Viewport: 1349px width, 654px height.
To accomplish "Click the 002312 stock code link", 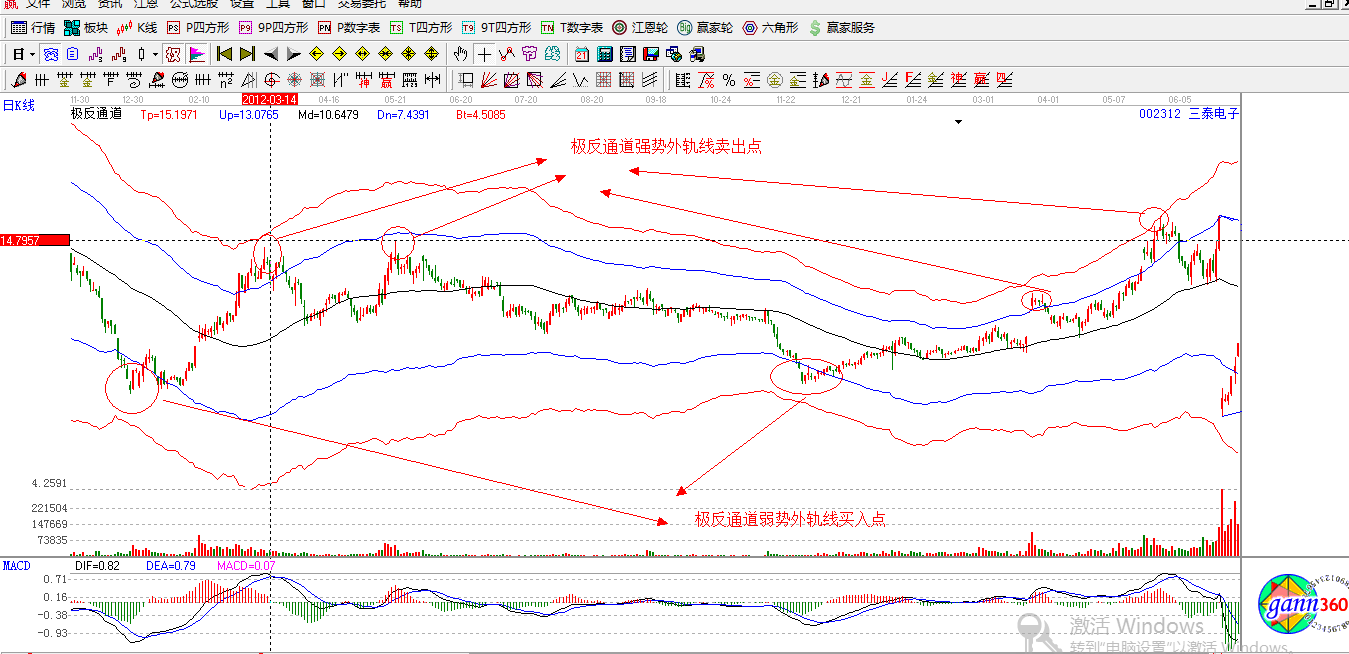I will tap(1159, 114).
